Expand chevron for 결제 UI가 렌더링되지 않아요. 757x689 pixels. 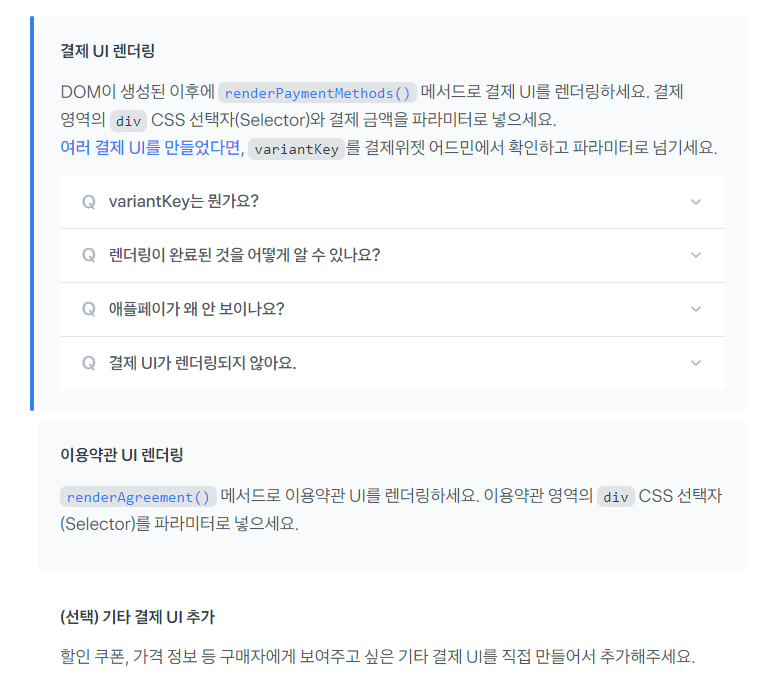[696, 363]
